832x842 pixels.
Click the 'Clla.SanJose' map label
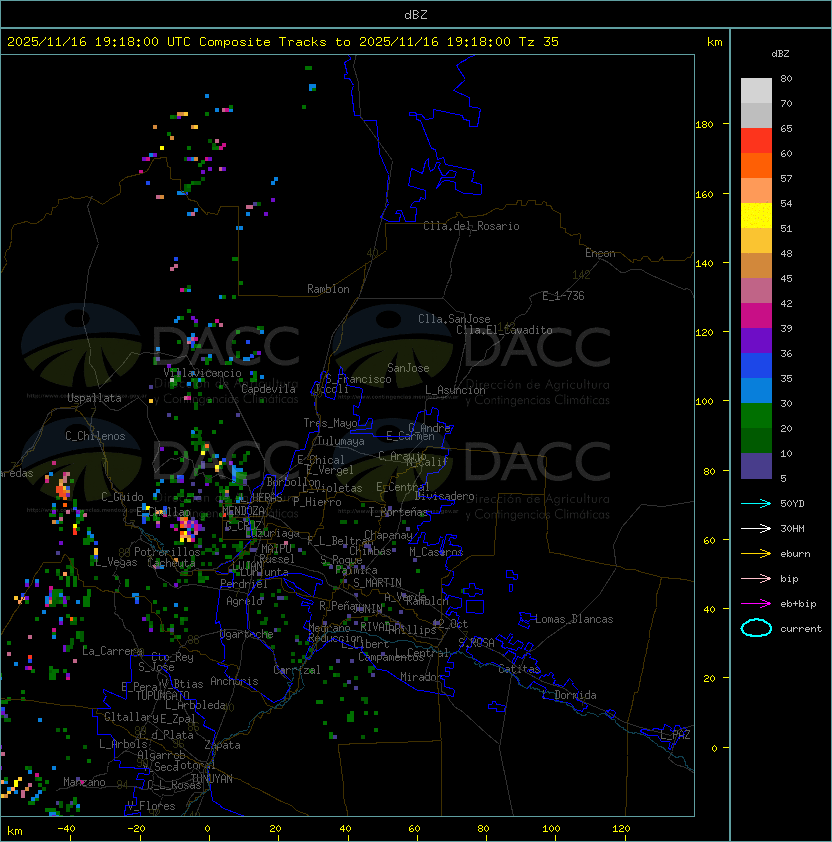(x=454, y=318)
